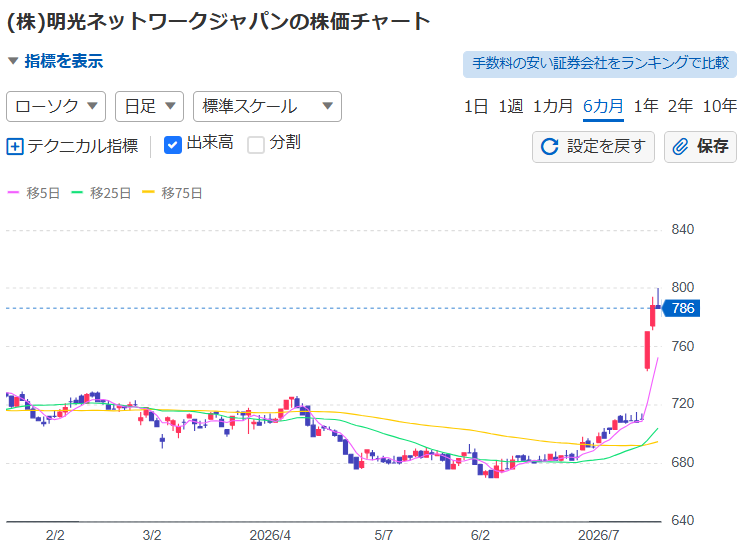The image size is (744, 549).
Task: Uncheck the 出来高 volume checkbox
Action: [x=173, y=145]
